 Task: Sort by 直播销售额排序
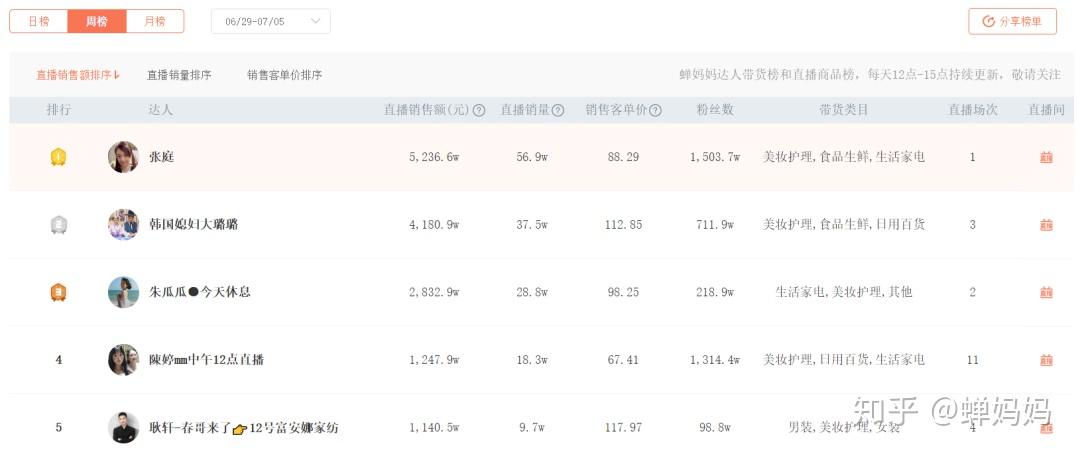(x=77, y=75)
